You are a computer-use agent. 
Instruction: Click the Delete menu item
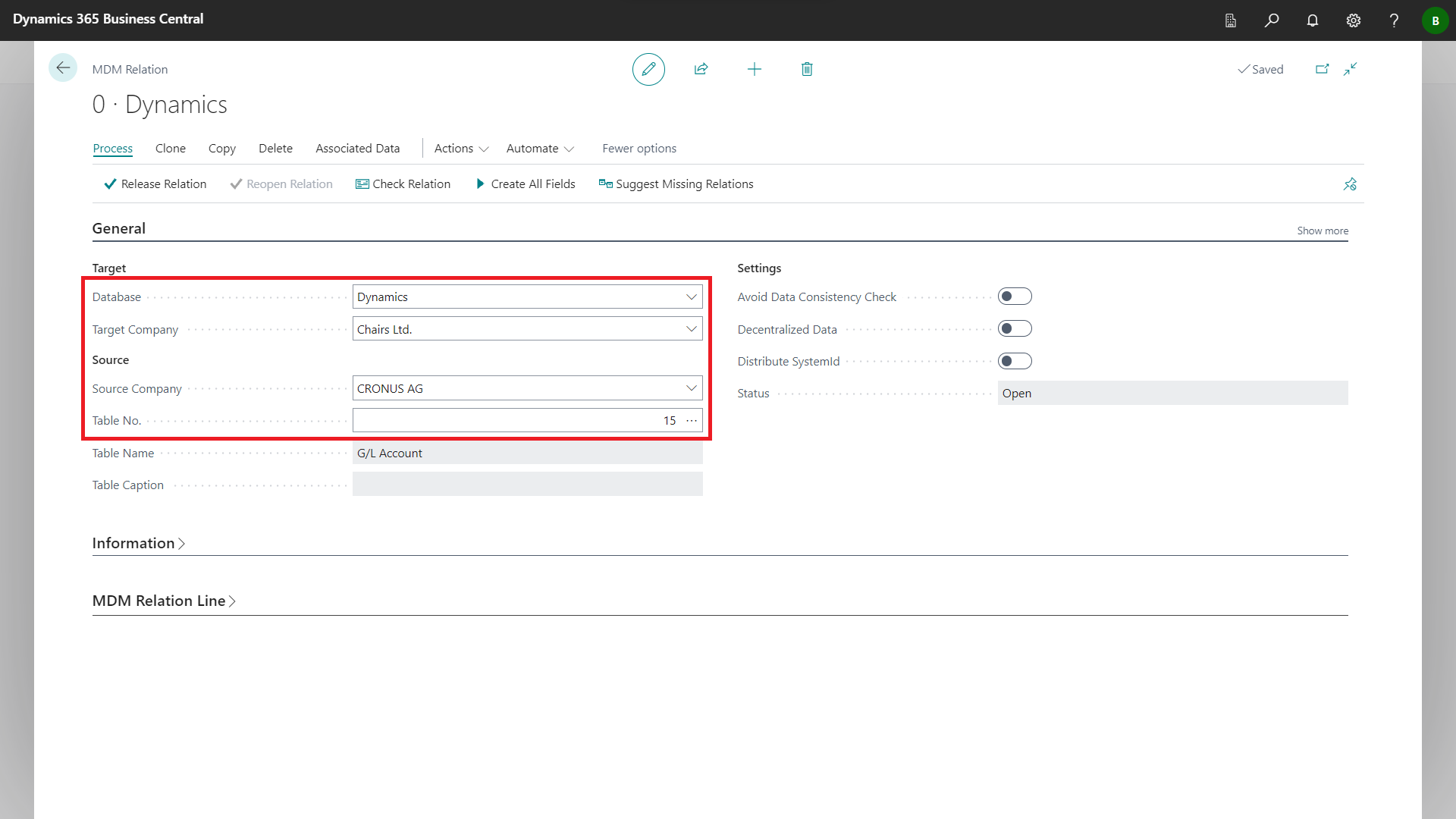tap(275, 149)
